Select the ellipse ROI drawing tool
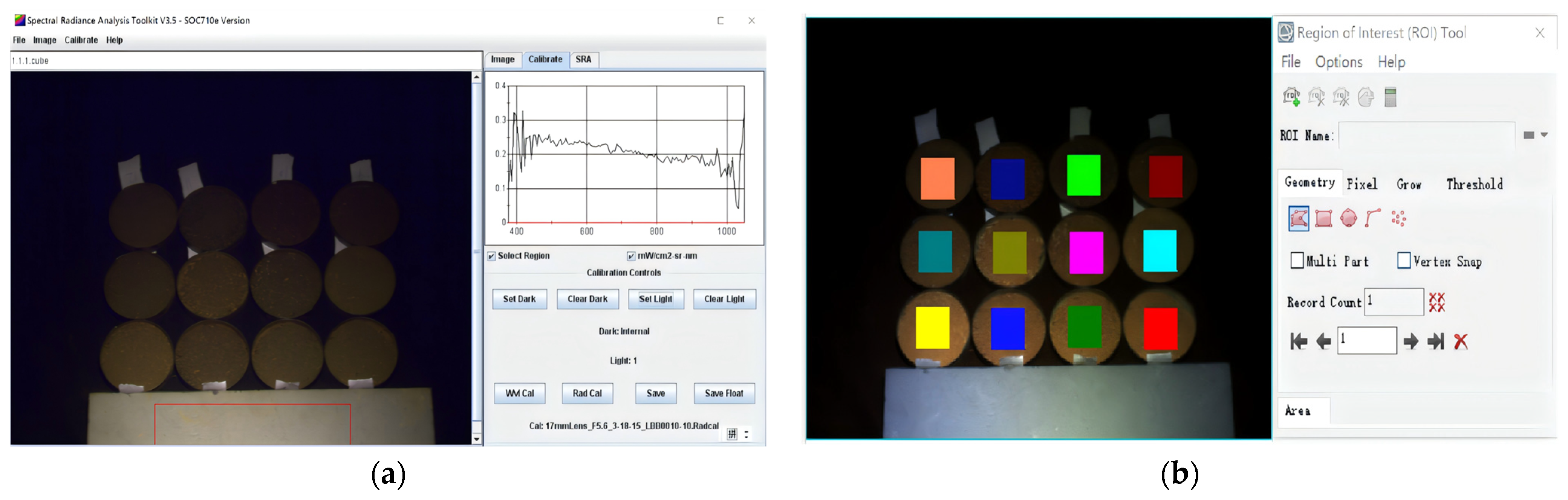 coord(1348,218)
